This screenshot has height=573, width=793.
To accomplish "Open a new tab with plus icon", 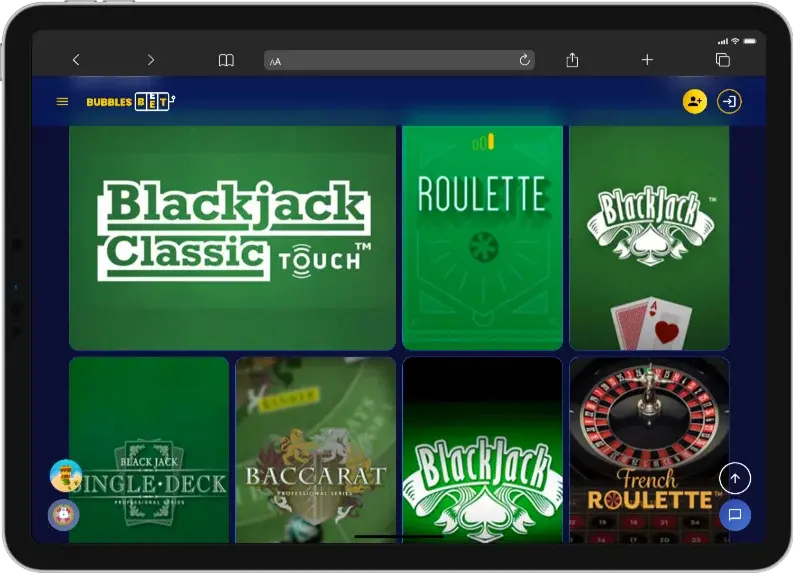I will coord(647,60).
